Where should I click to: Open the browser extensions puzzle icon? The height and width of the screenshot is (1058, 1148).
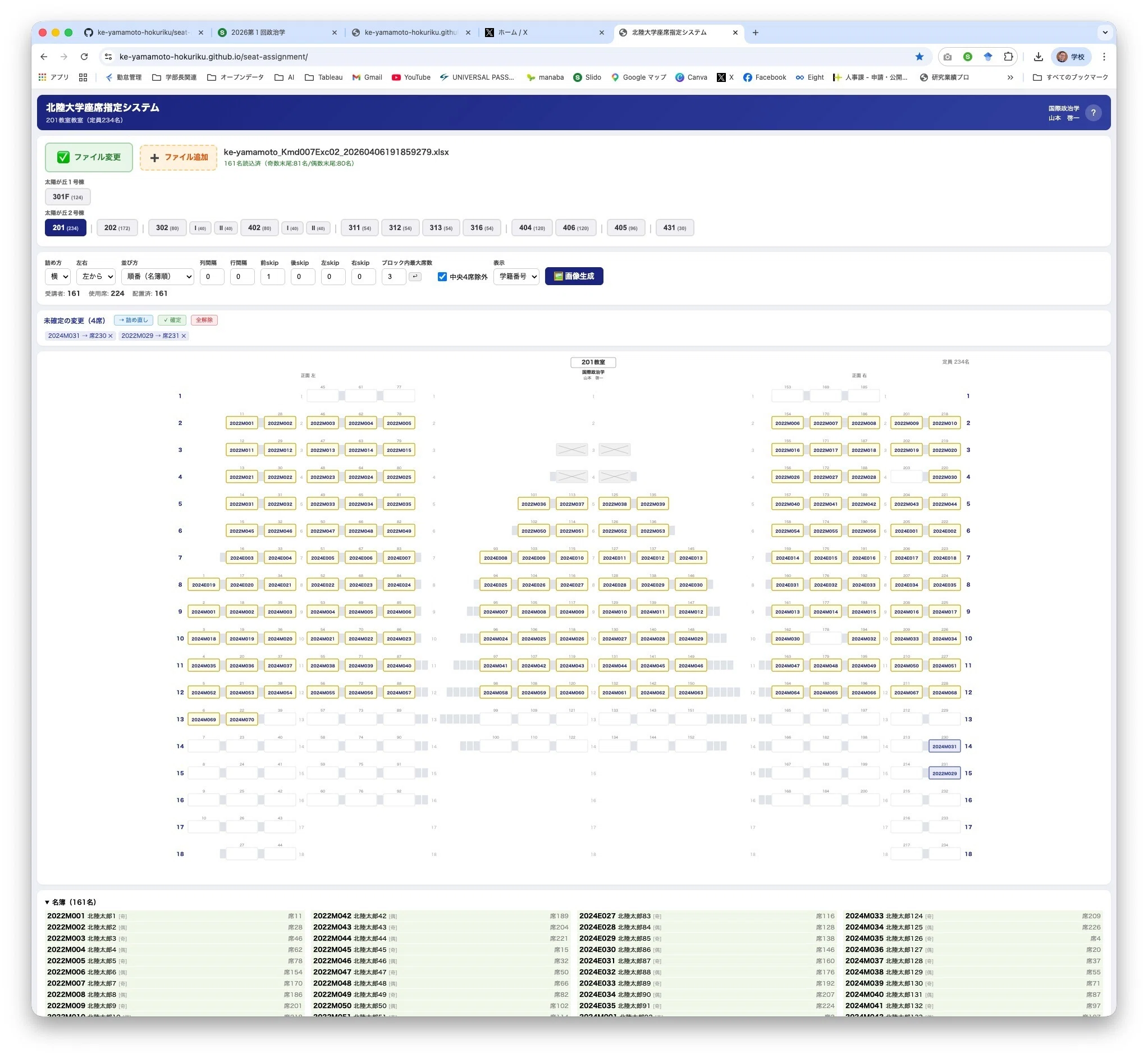(x=1008, y=57)
